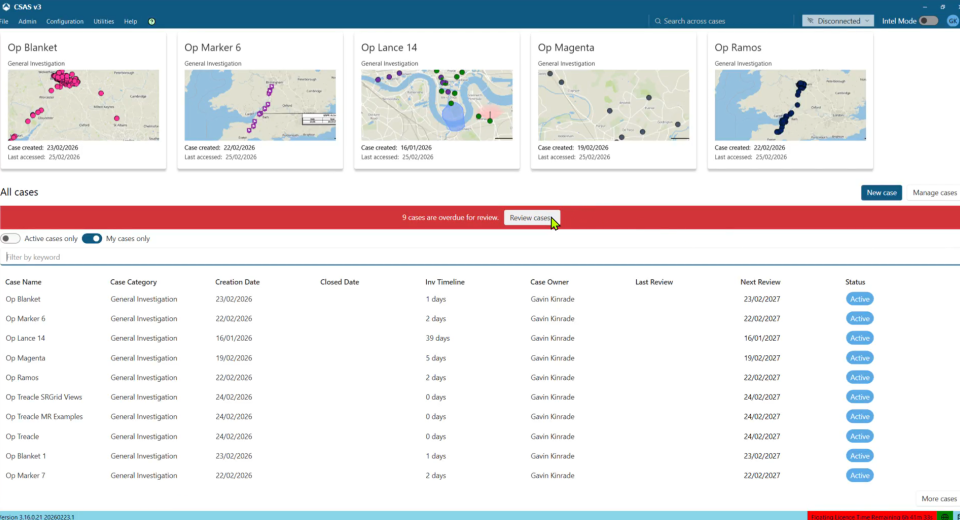The image size is (960, 520).
Task: Click the GK user avatar icon
Action: tap(952, 21)
